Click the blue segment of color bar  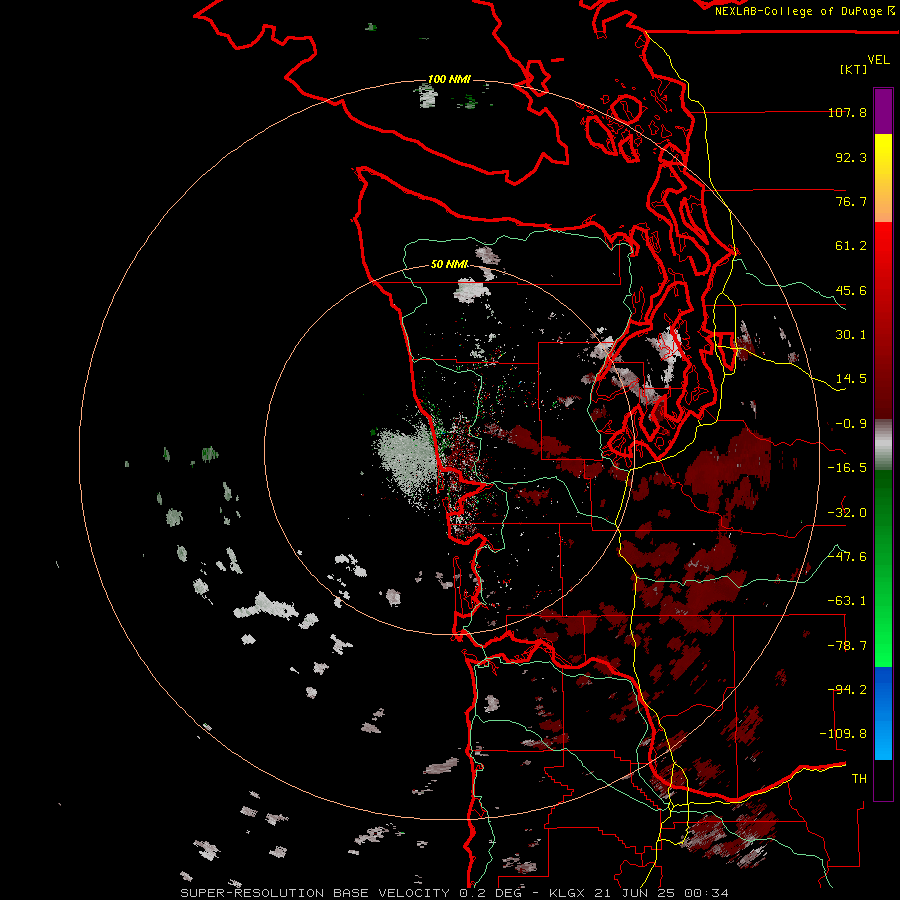(x=883, y=713)
